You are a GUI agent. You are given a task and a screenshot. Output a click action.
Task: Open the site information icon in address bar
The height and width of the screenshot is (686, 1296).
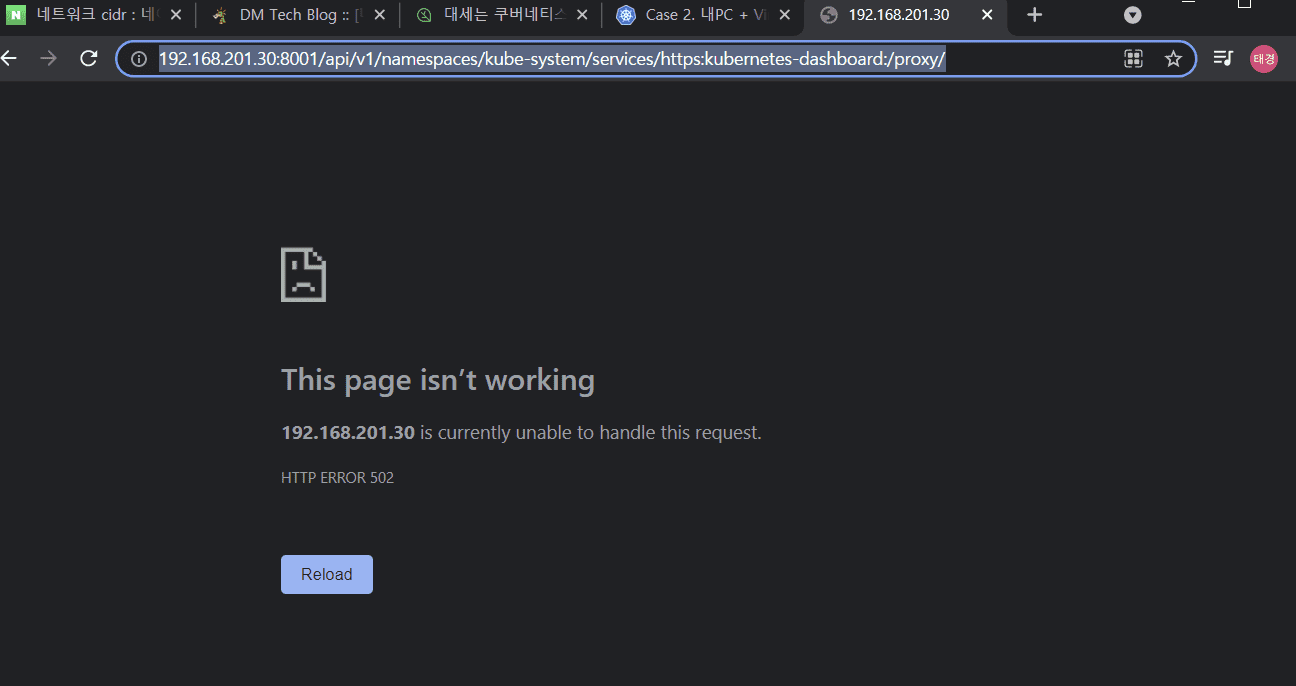coord(139,59)
